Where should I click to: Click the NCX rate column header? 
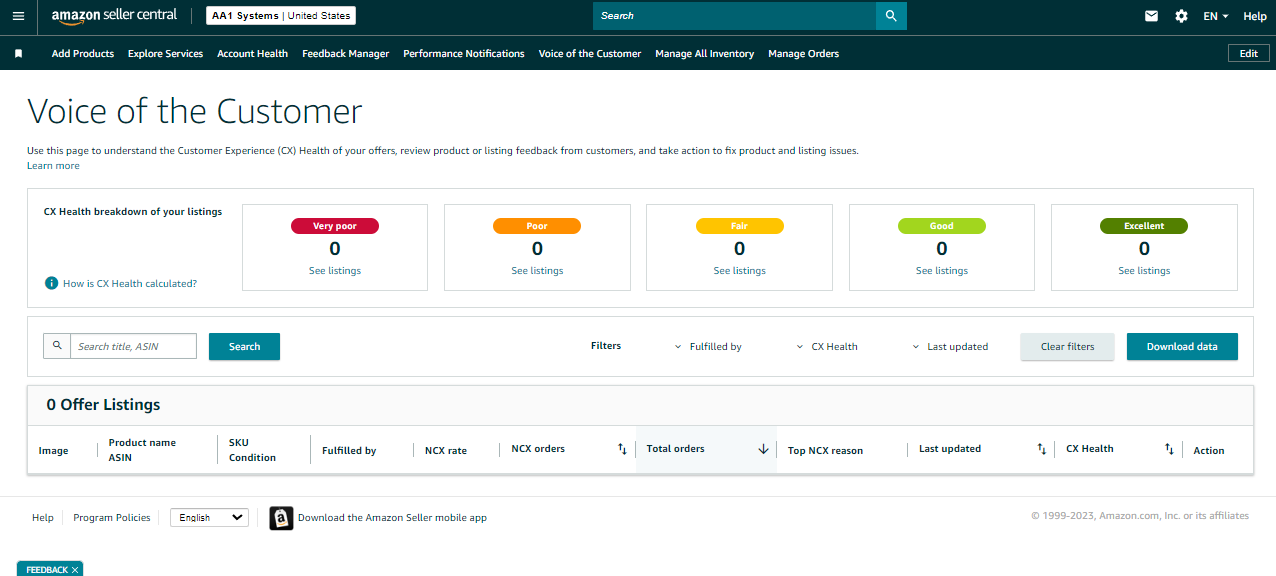(x=446, y=451)
